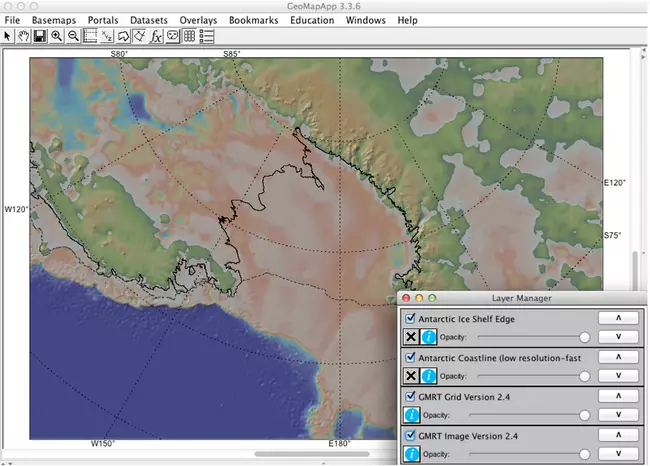This screenshot has width=650, height=466.
Task: Expand the Datasets menu
Action: 149,20
